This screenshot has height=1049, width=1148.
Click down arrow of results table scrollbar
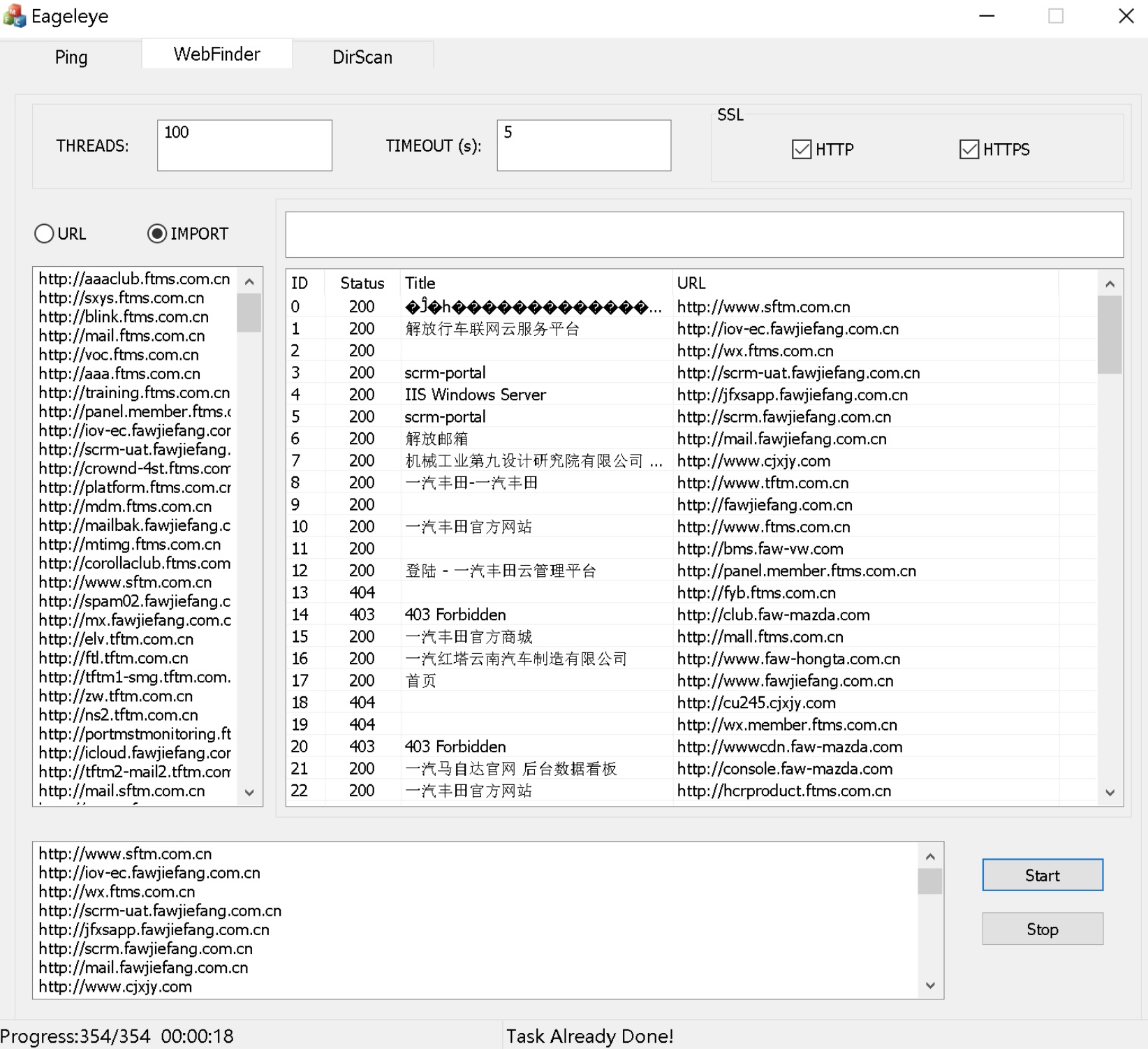pos(1110,793)
